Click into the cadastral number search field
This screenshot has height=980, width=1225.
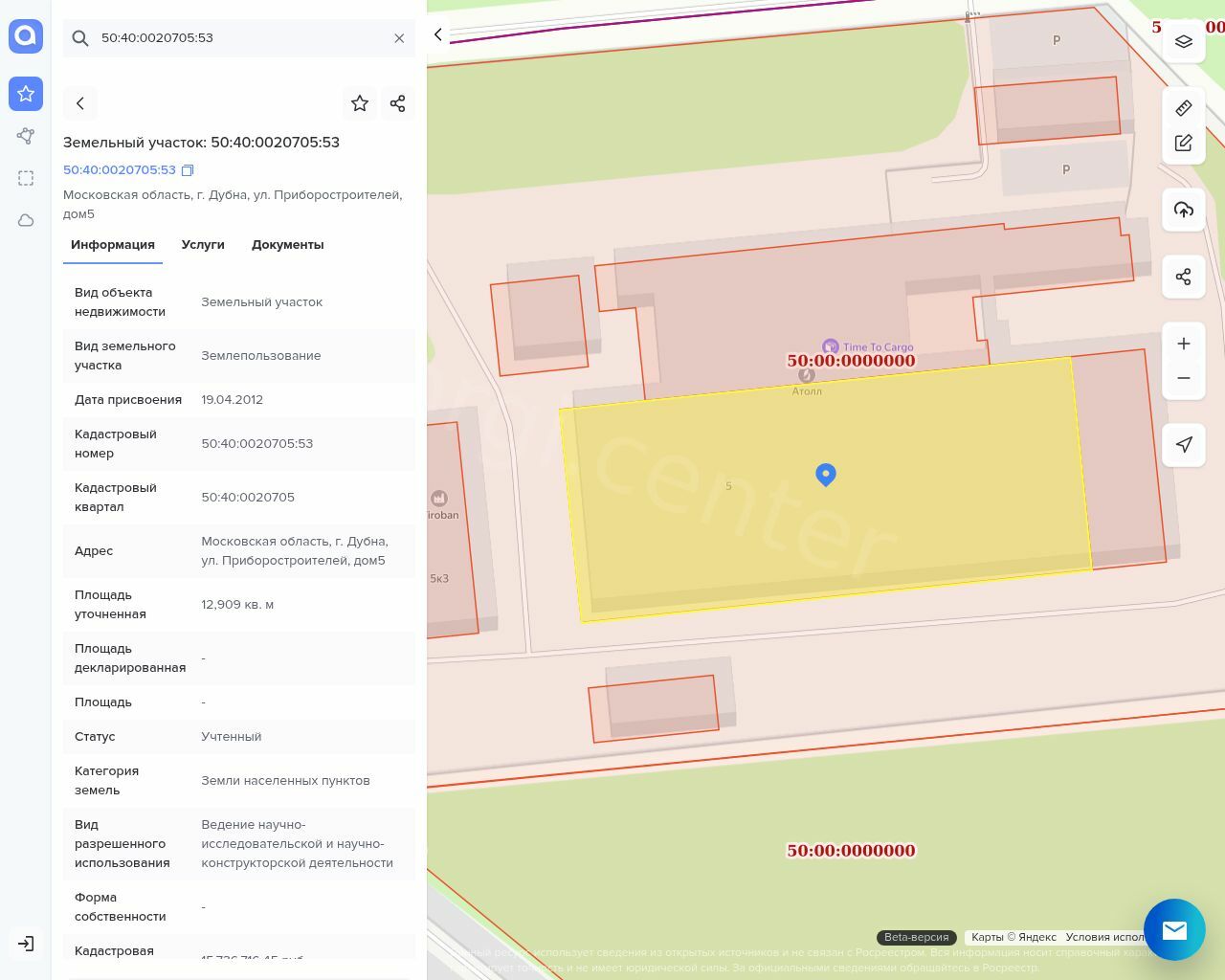point(239,38)
